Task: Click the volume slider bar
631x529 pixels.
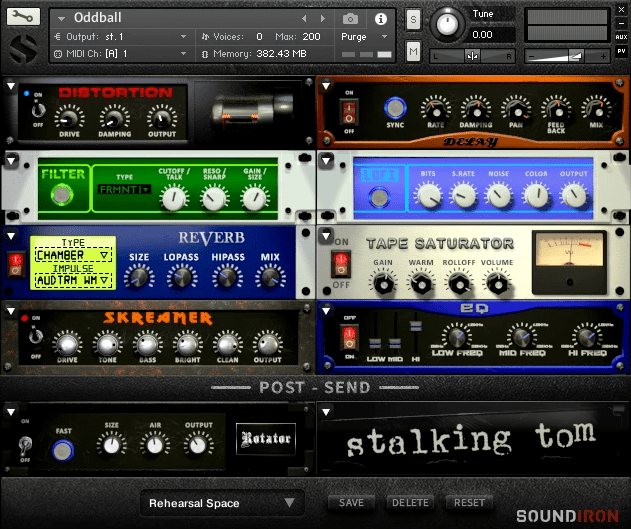Action: 567,56
